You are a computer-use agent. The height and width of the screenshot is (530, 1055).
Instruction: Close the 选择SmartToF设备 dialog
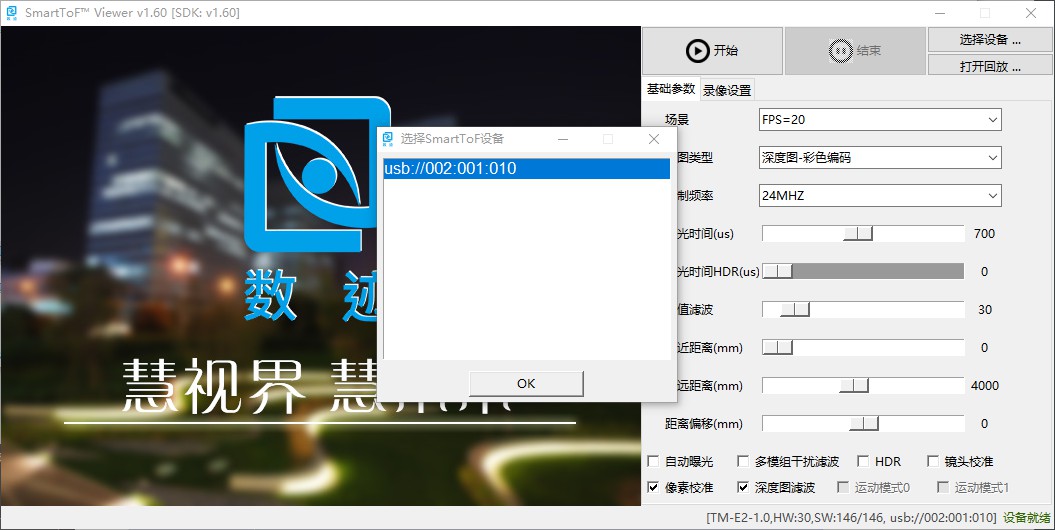pyautogui.click(x=653, y=139)
